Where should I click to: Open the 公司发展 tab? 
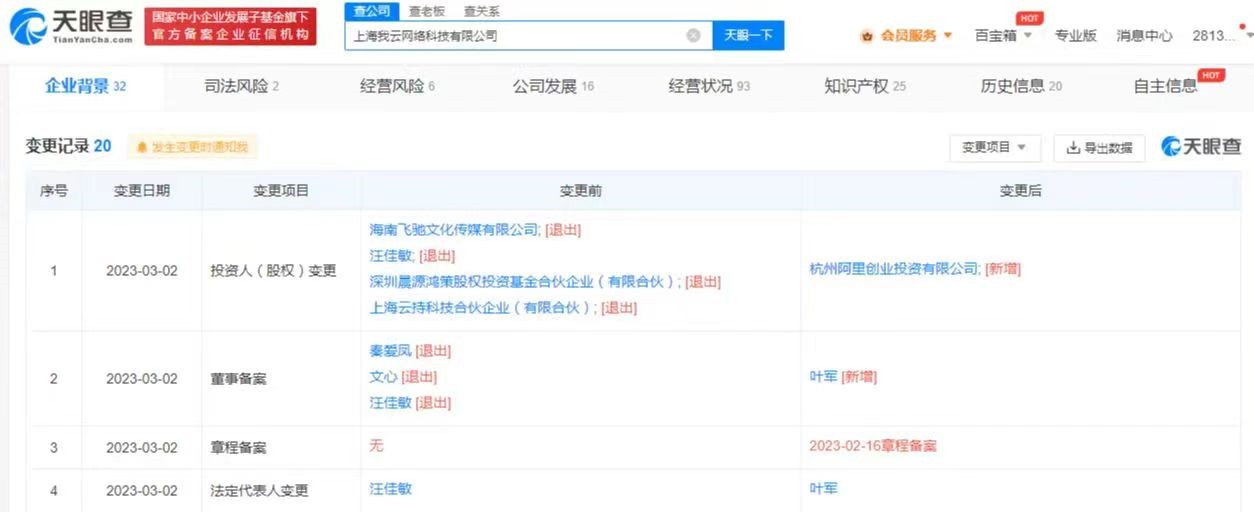coord(553,86)
